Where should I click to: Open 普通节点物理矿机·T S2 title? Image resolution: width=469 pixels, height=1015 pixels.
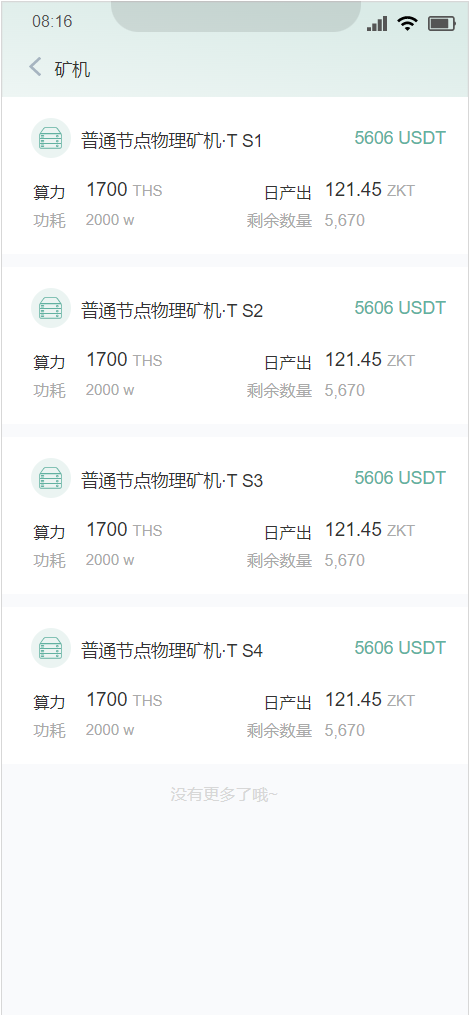(x=171, y=311)
